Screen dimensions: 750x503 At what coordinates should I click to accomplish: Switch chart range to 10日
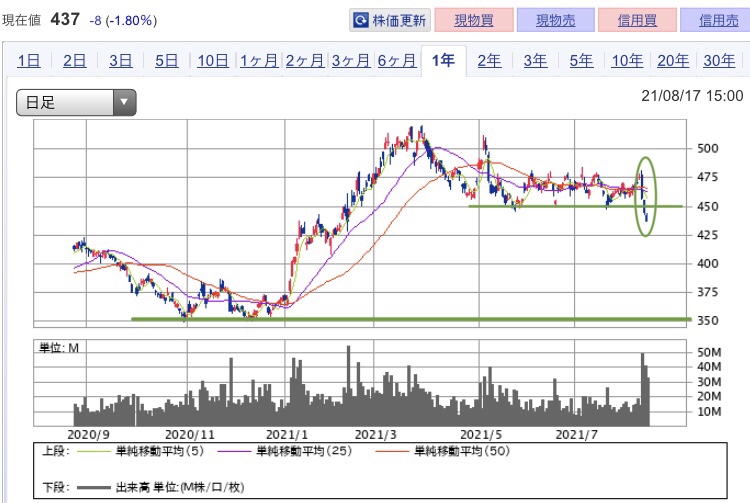[213, 61]
